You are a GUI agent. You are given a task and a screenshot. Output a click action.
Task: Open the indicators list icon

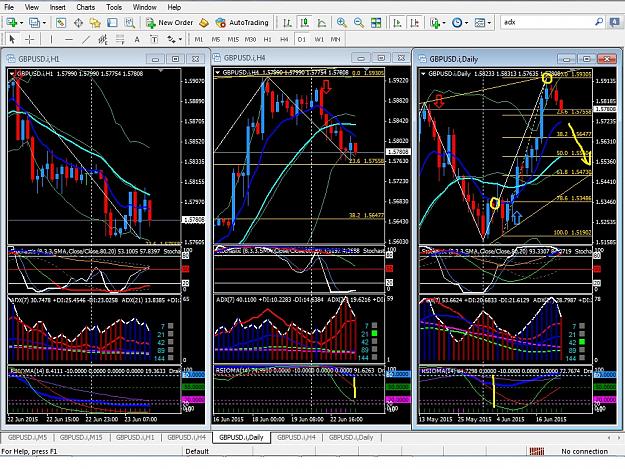[435, 23]
